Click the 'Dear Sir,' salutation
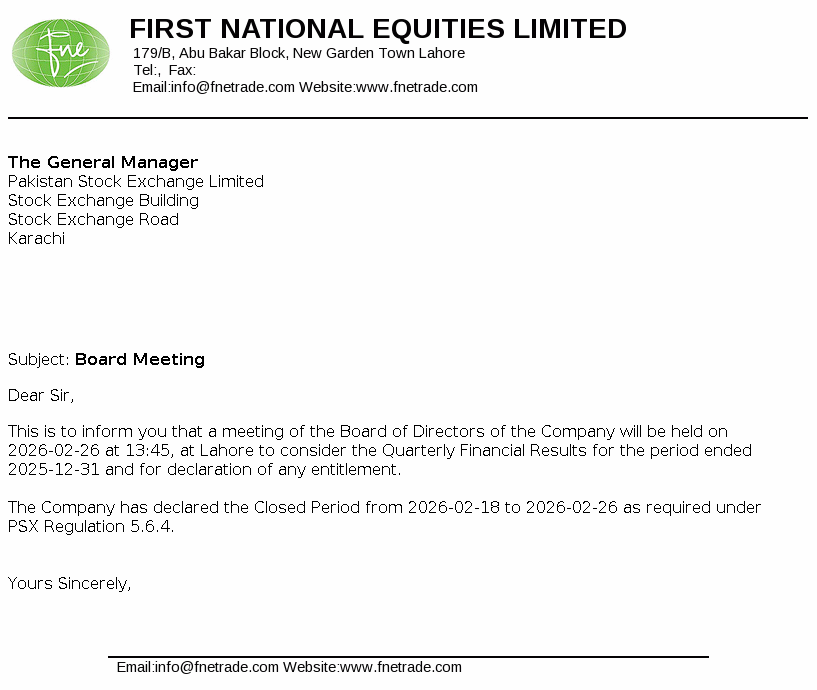The image size is (817, 690). pyautogui.click(x=41, y=395)
